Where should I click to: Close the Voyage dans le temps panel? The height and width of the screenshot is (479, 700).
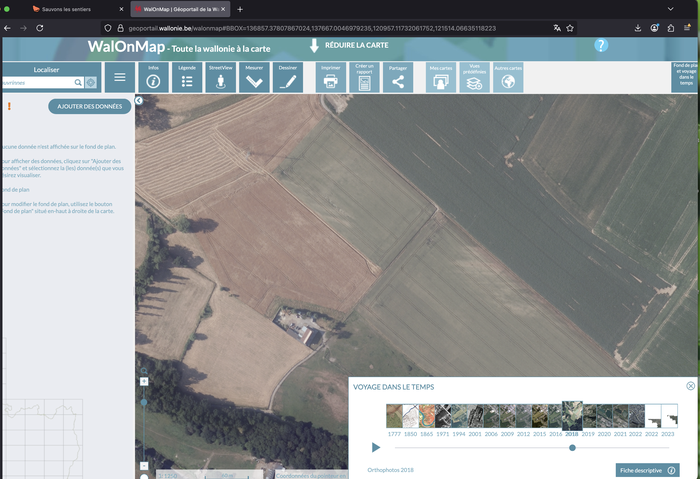pyautogui.click(x=690, y=386)
